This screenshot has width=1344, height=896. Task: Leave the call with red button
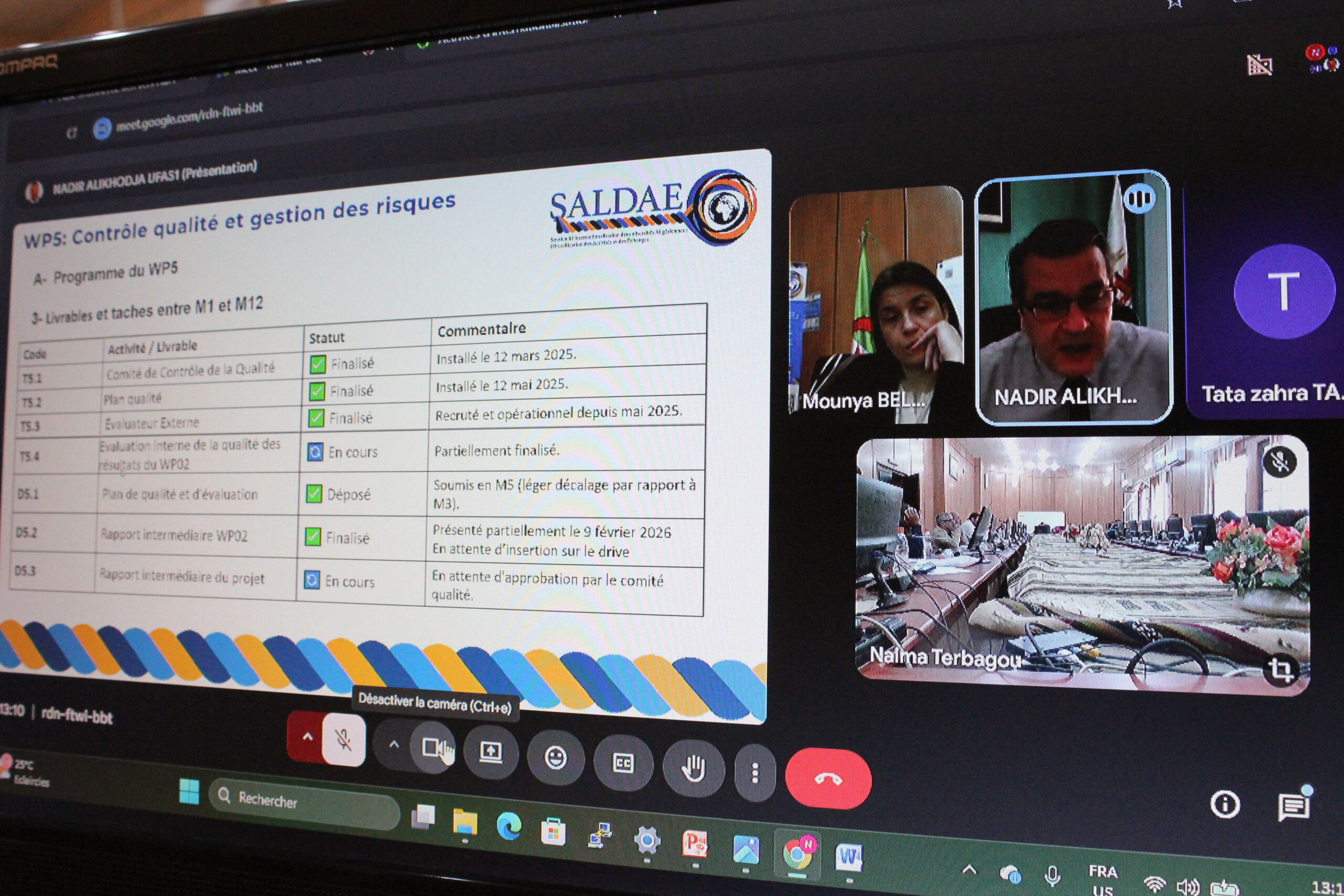(x=828, y=779)
